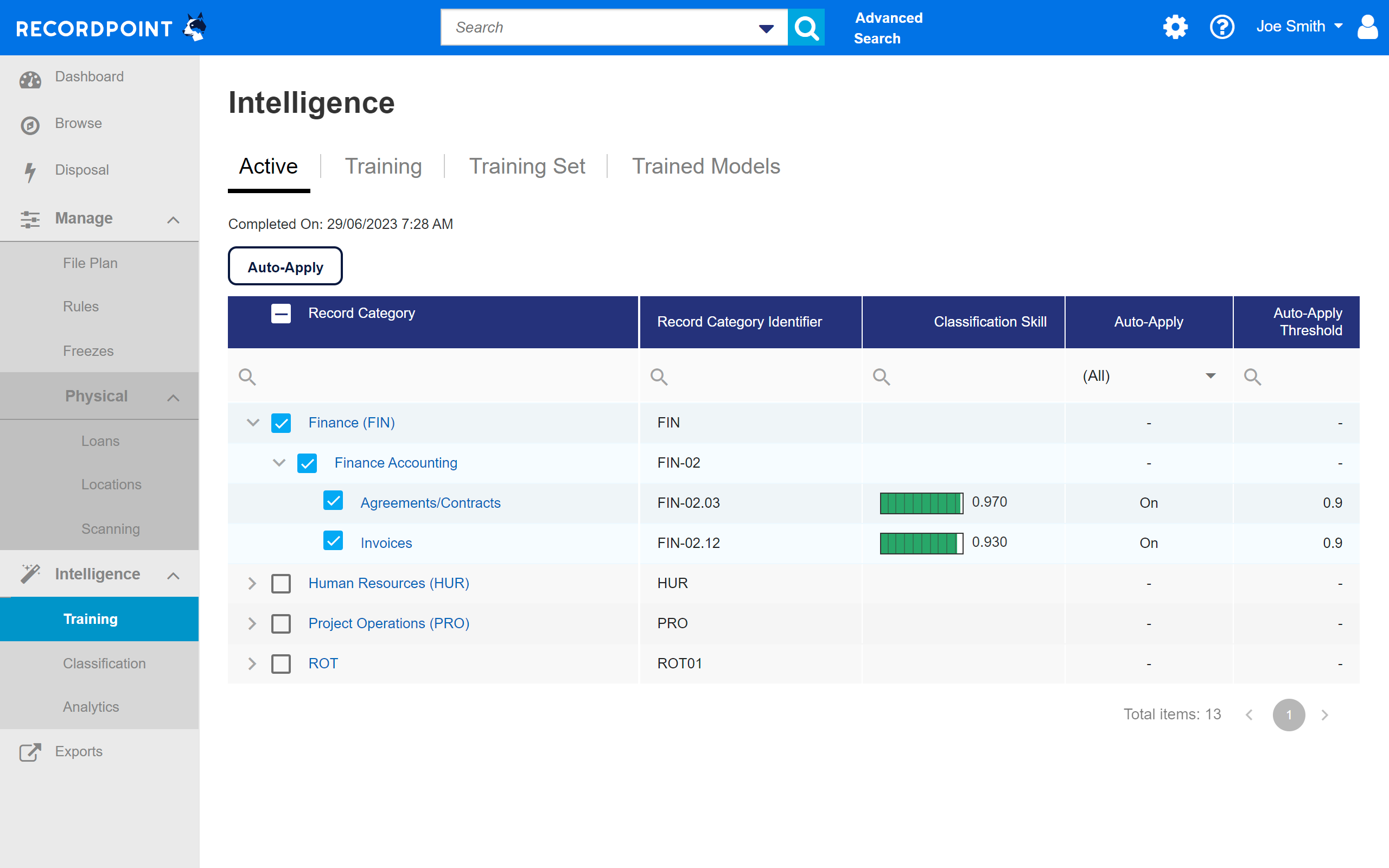Open Freezes in sidebar

click(88, 351)
